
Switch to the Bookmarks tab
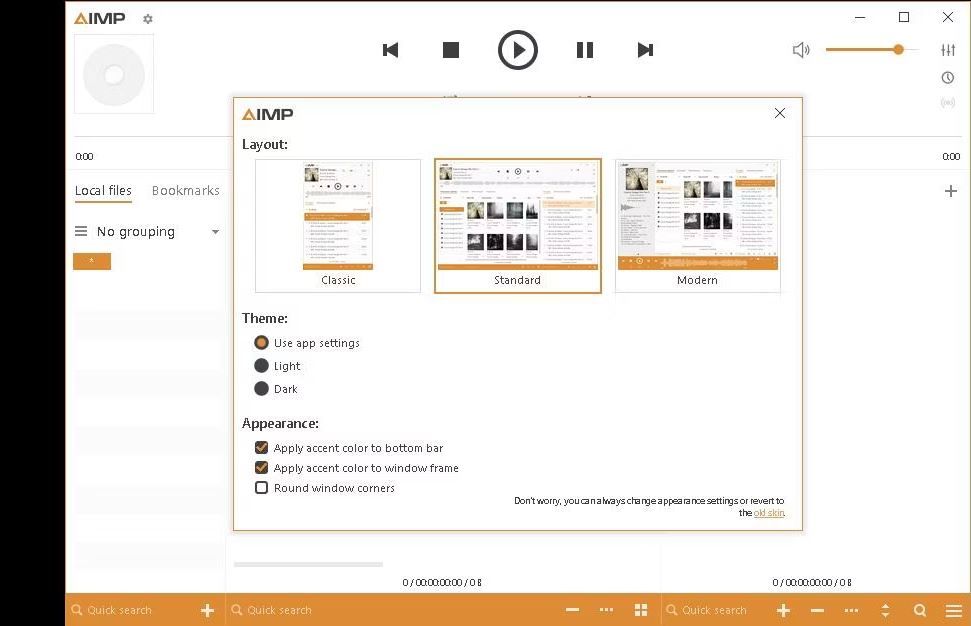pos(186,191)
